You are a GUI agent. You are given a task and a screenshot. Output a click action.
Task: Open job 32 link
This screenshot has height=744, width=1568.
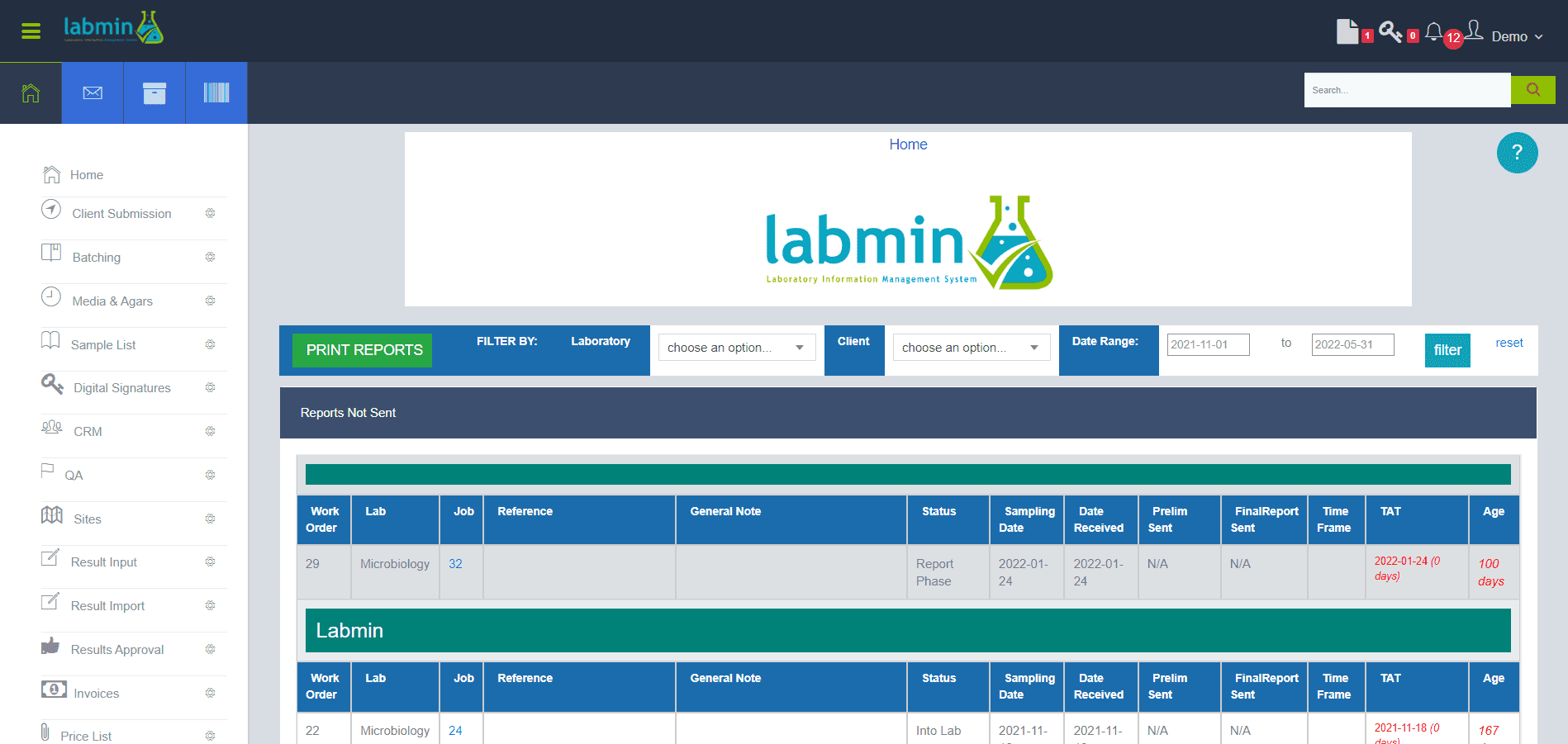[455, 564]
